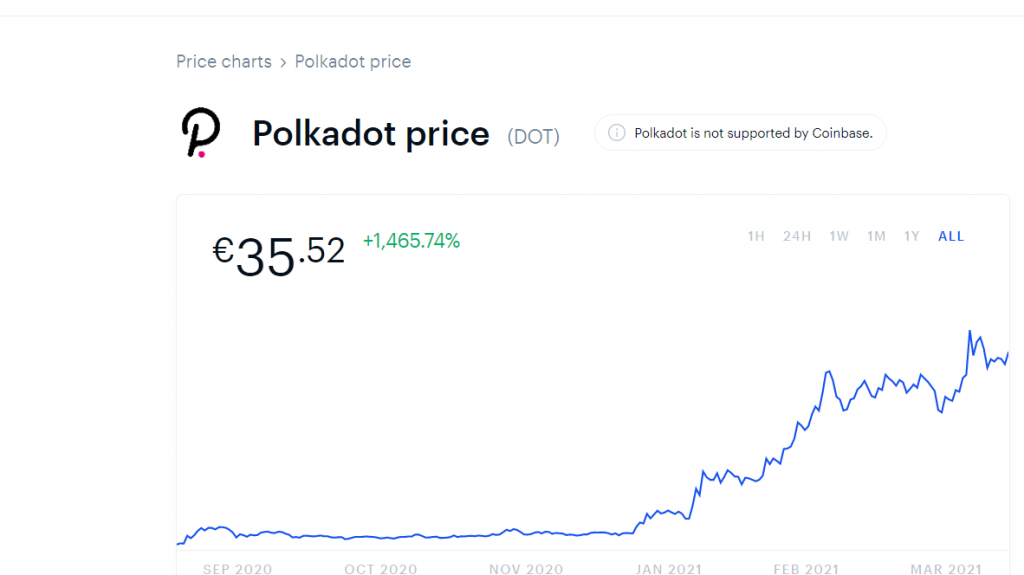Open the Price charts breadcrumb link
Viewport: 1024px width, 575px height.
click(224, 62)
